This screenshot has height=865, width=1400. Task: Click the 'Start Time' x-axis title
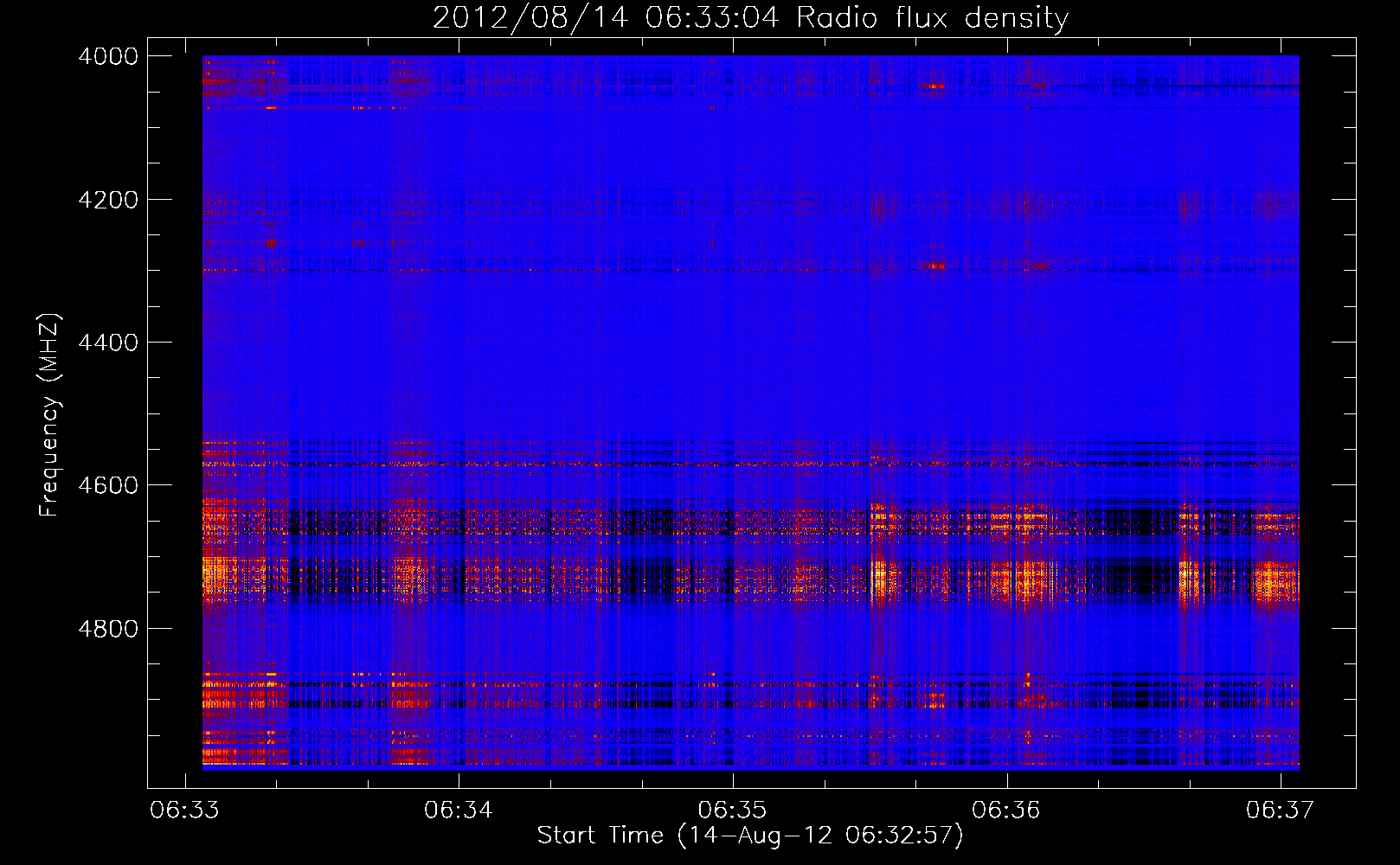tap(600, 836)
